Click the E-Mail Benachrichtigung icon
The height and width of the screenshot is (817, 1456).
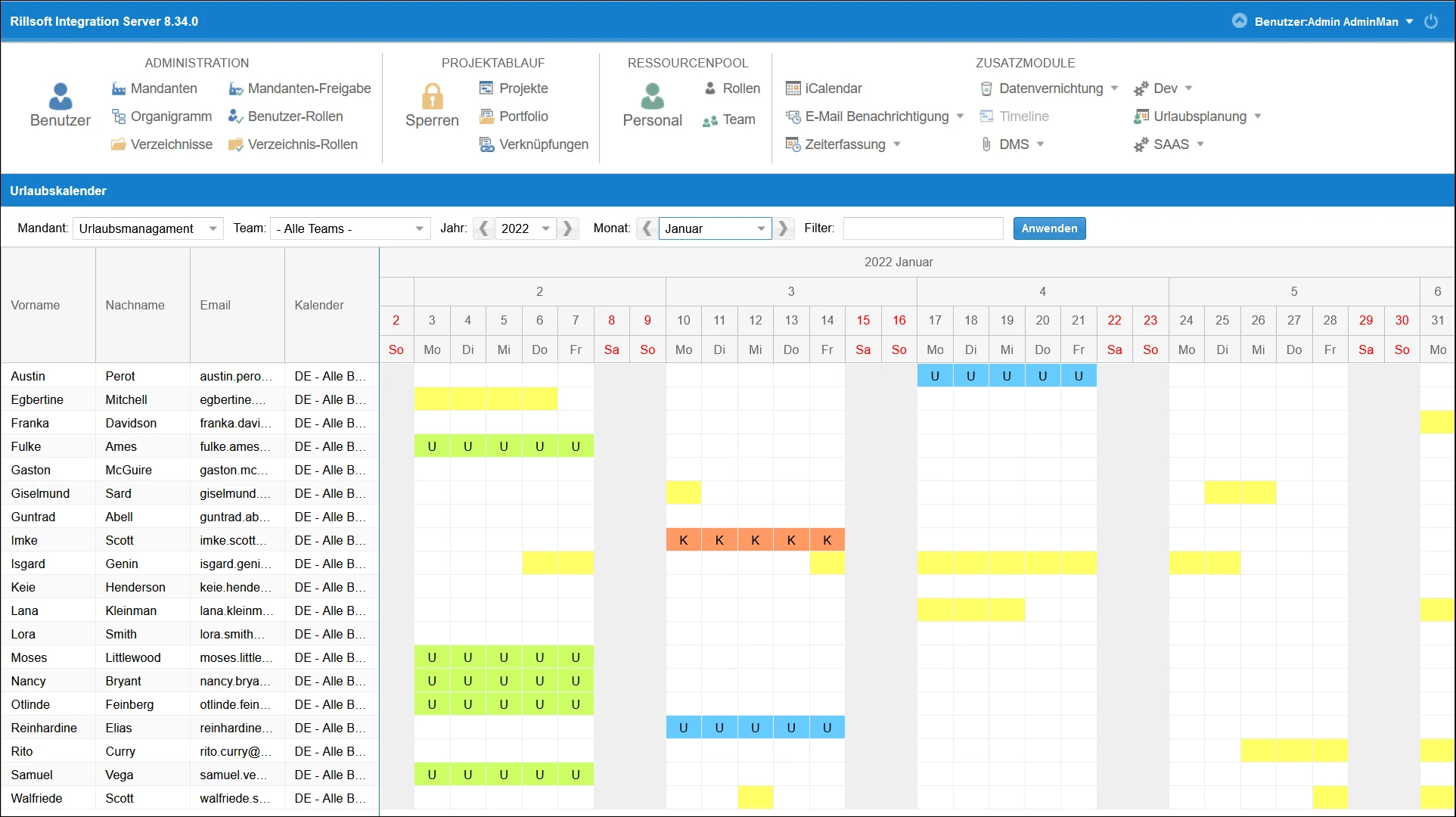(793, 116)
